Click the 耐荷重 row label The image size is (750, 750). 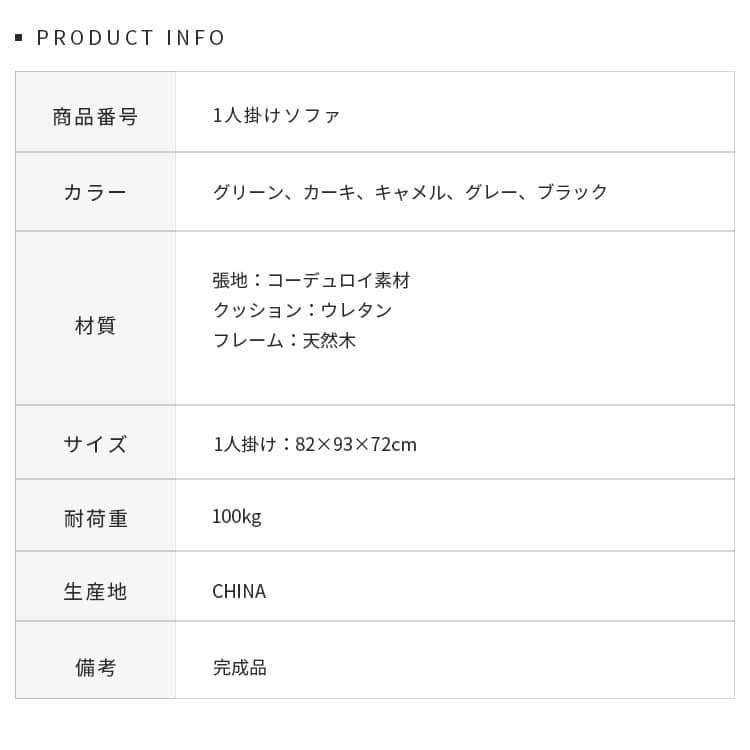(x=95, y=518)
